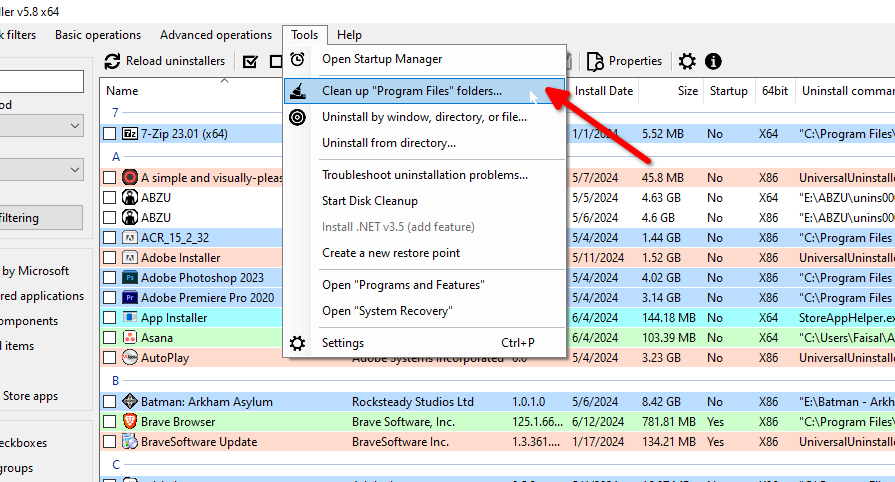The height and width of the screenshot is (482, 895).
Task: Click the Reload uninstallers label
Action: point(175,61)
